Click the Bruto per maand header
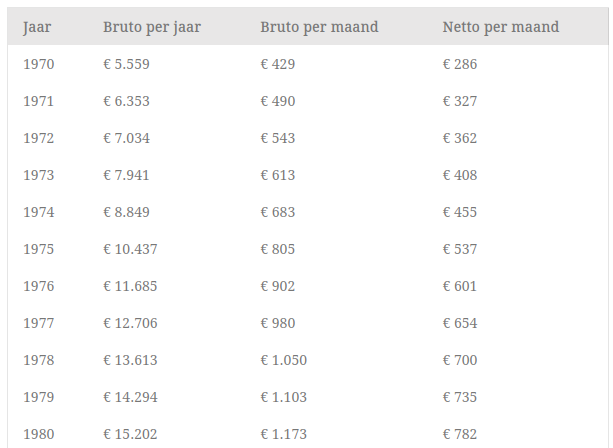Screen dimensions: 613x448 coord(319,27)
